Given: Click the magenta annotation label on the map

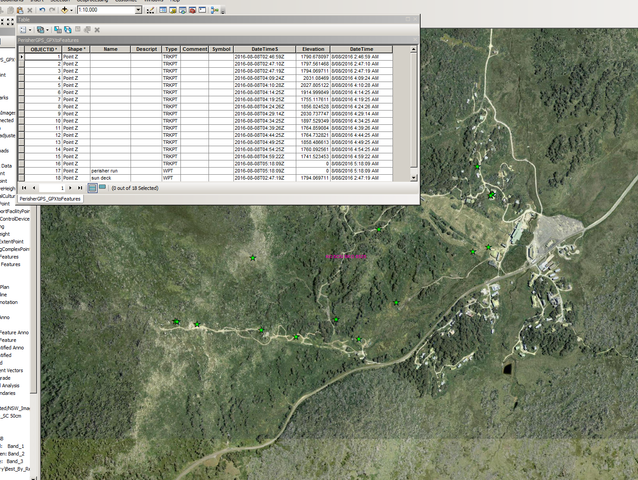Looking at the screenshot, I should coord(346,257).
